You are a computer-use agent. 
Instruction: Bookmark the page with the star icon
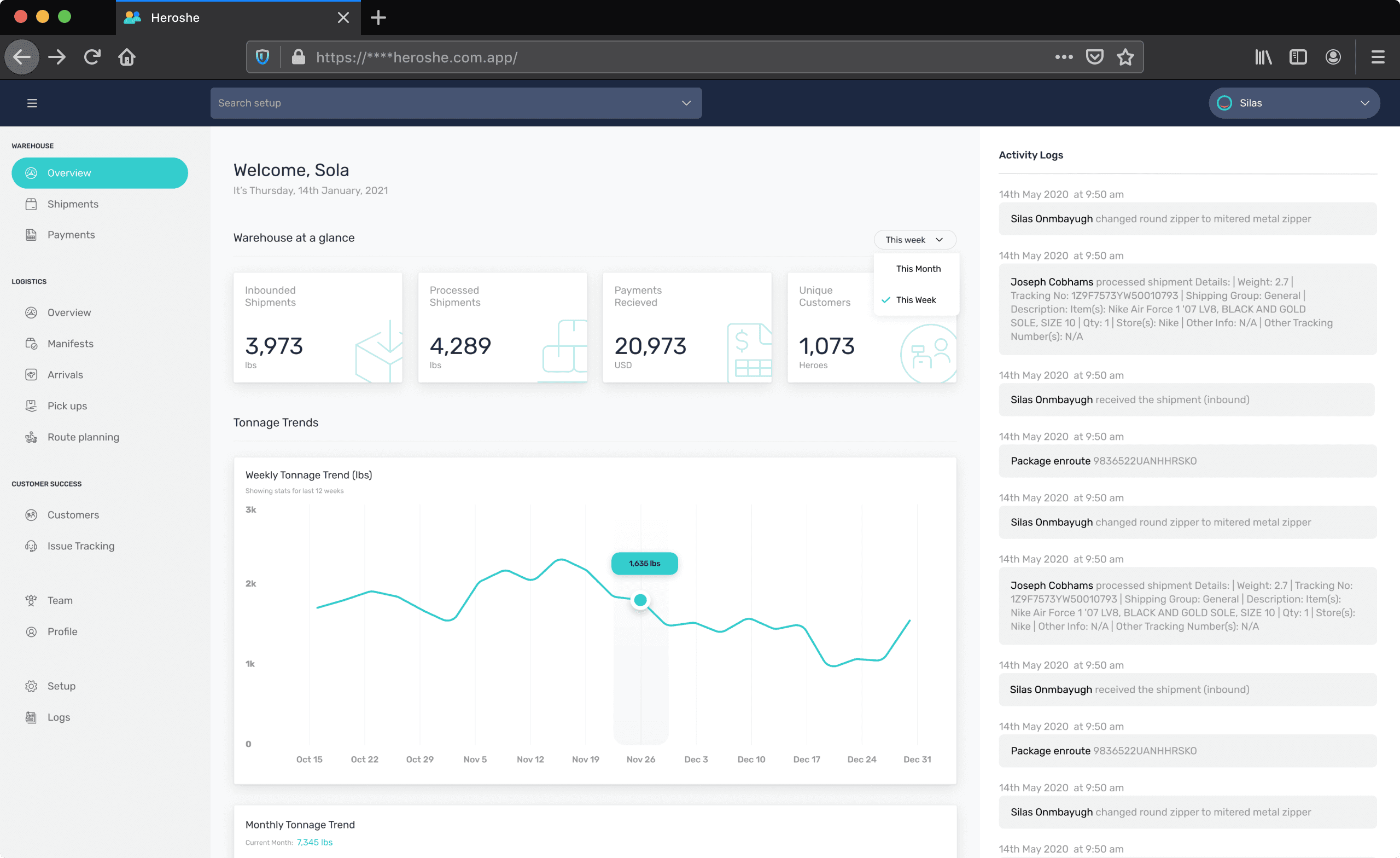tap(1125, 57)
